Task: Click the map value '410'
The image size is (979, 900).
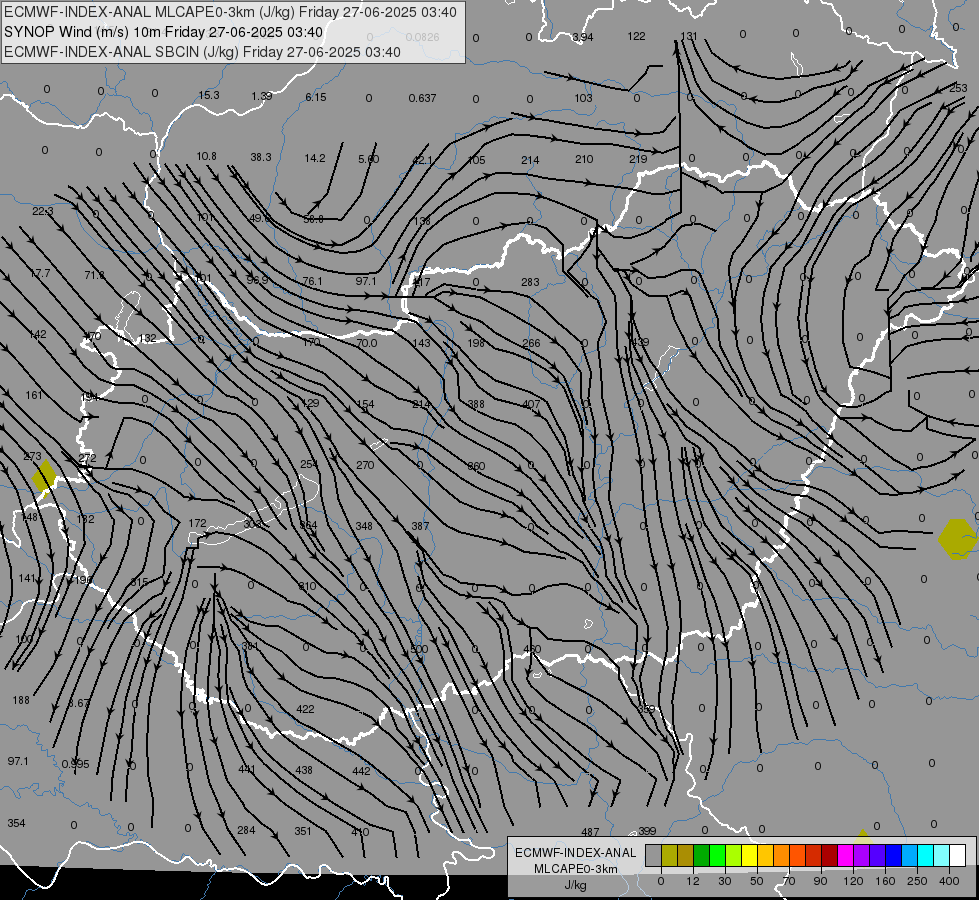Action: [360, 832]
